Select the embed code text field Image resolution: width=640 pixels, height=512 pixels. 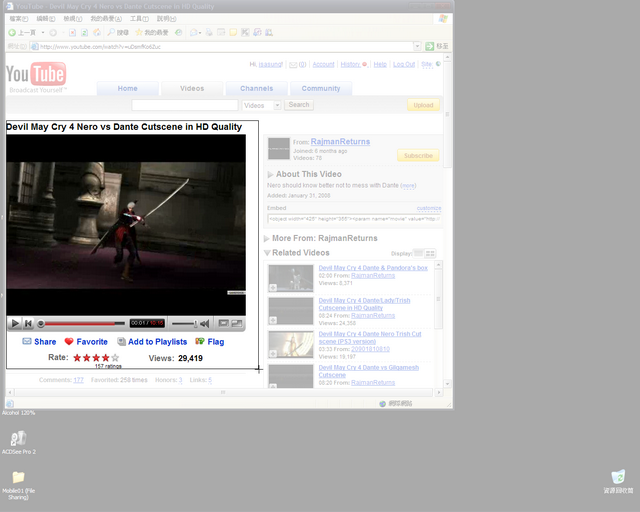click(x=354, y=219)
